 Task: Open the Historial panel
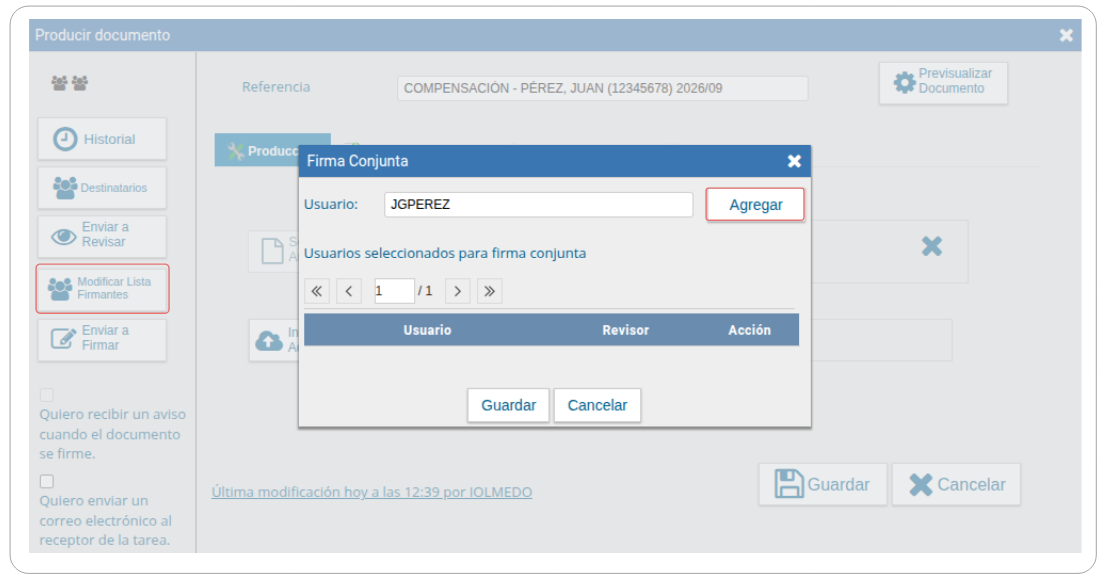pos(102,139)
